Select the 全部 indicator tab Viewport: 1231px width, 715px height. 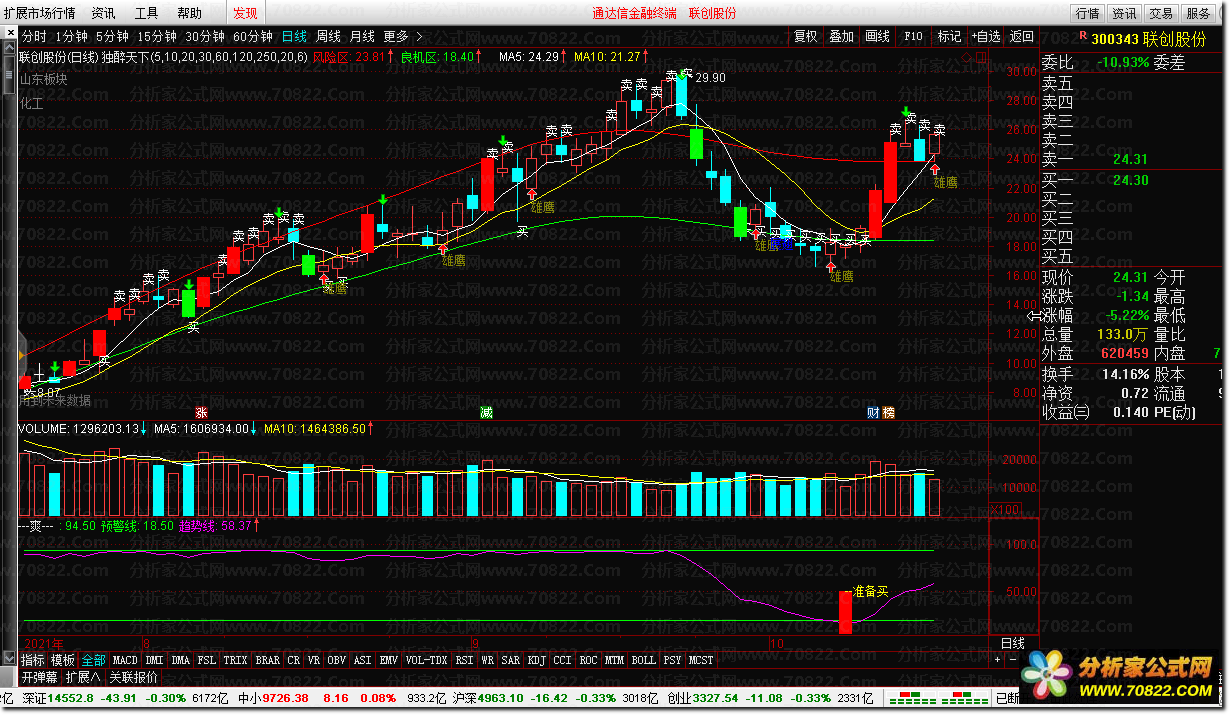tap(93, 660)
